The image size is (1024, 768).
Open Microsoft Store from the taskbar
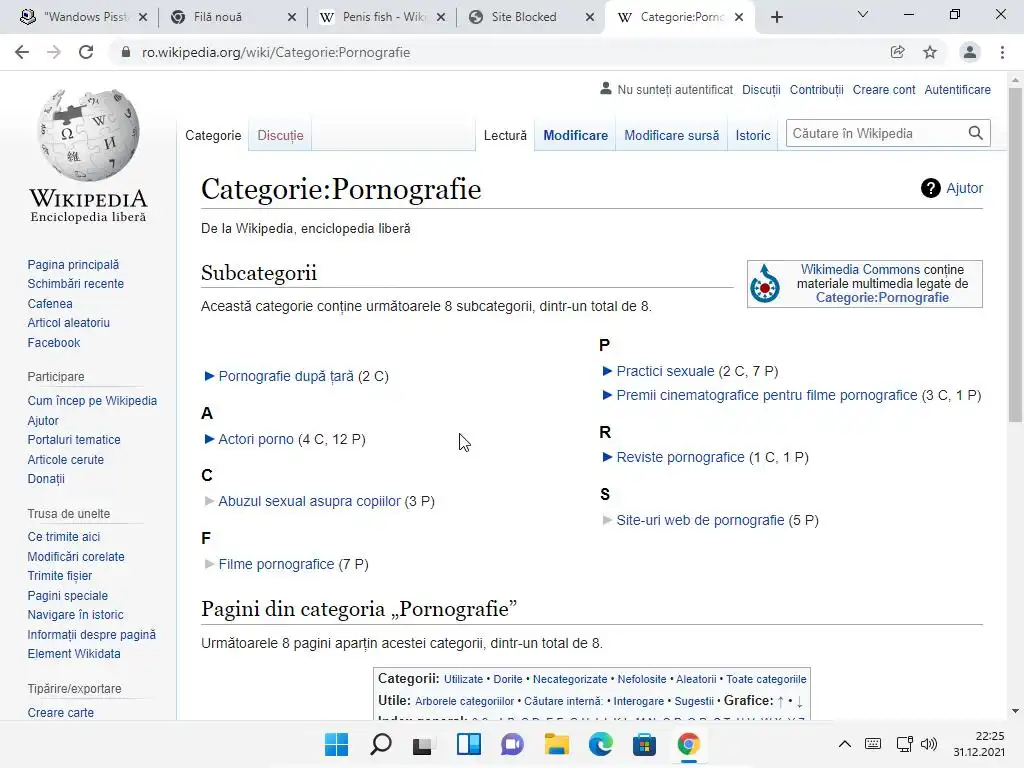tap(645, 744)
